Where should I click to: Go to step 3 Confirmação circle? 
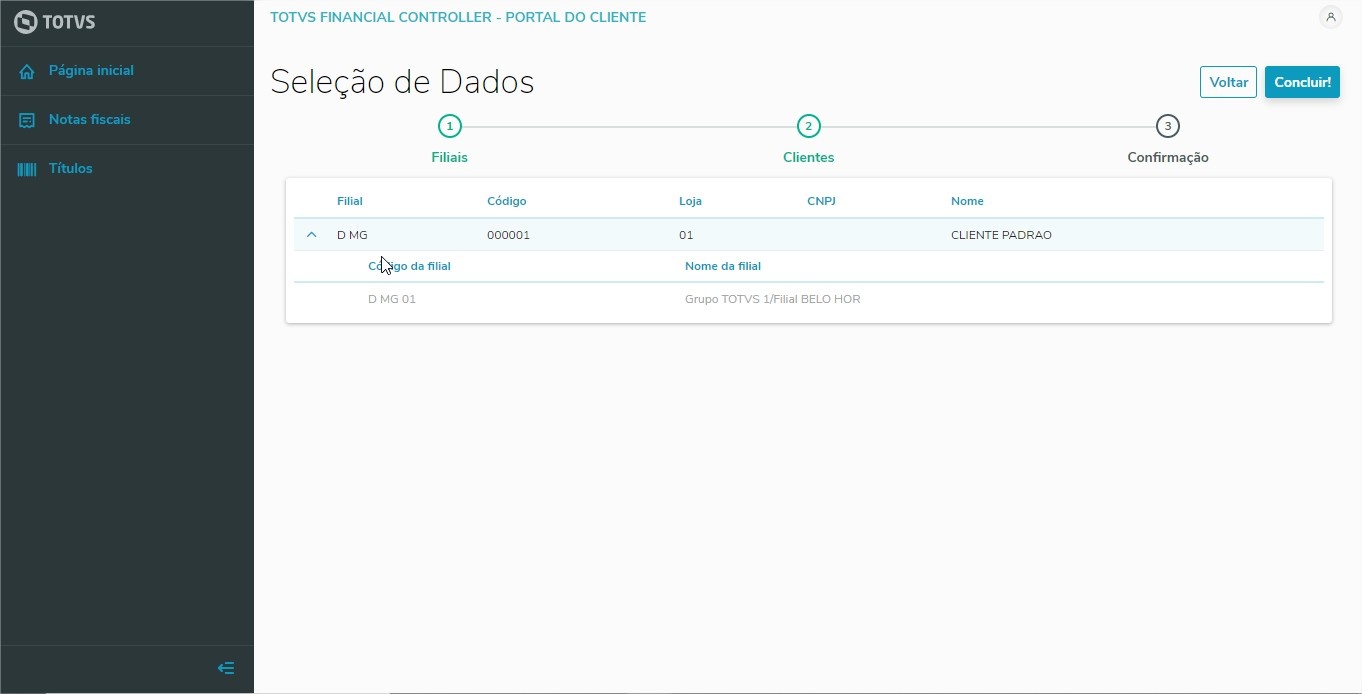click(x=1168, y=126)
